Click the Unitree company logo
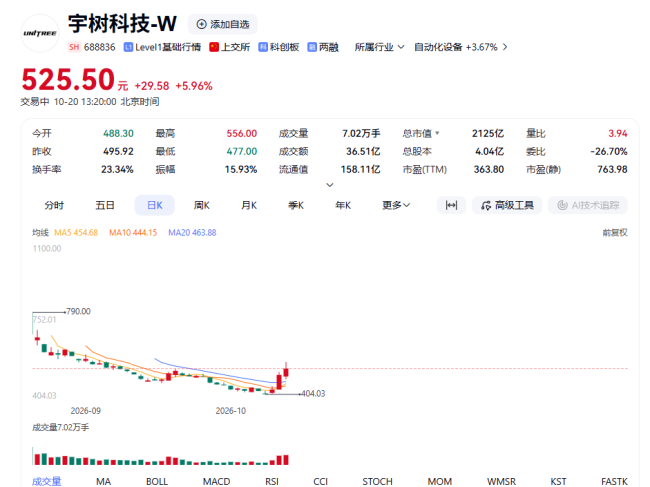The width and height of the screenshot is (650, 487). point(40,33)
